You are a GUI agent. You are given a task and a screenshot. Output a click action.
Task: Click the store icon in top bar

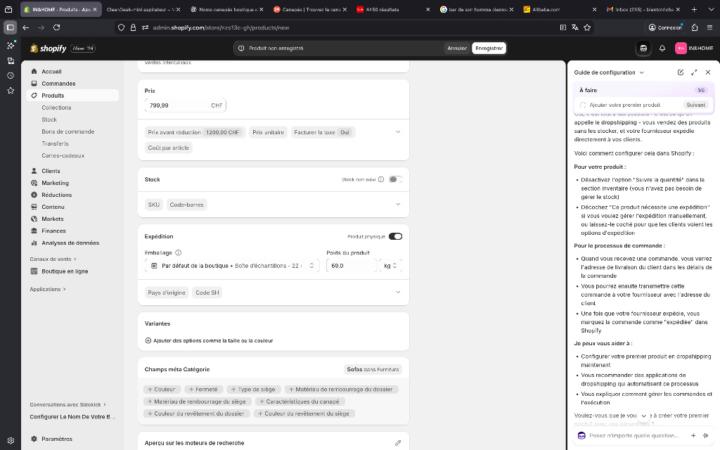click(643, 48)
